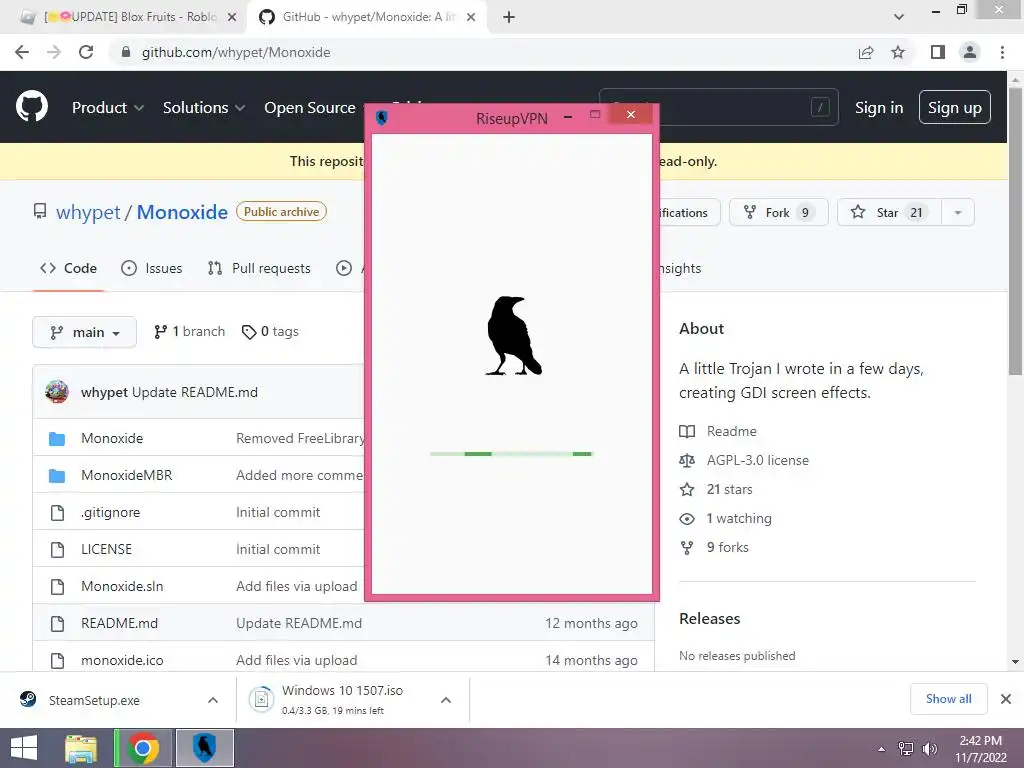Open the Open Source menu
Image resolution: width=1024 pixels, height=768 pixels.
click(x=310, y=107)
